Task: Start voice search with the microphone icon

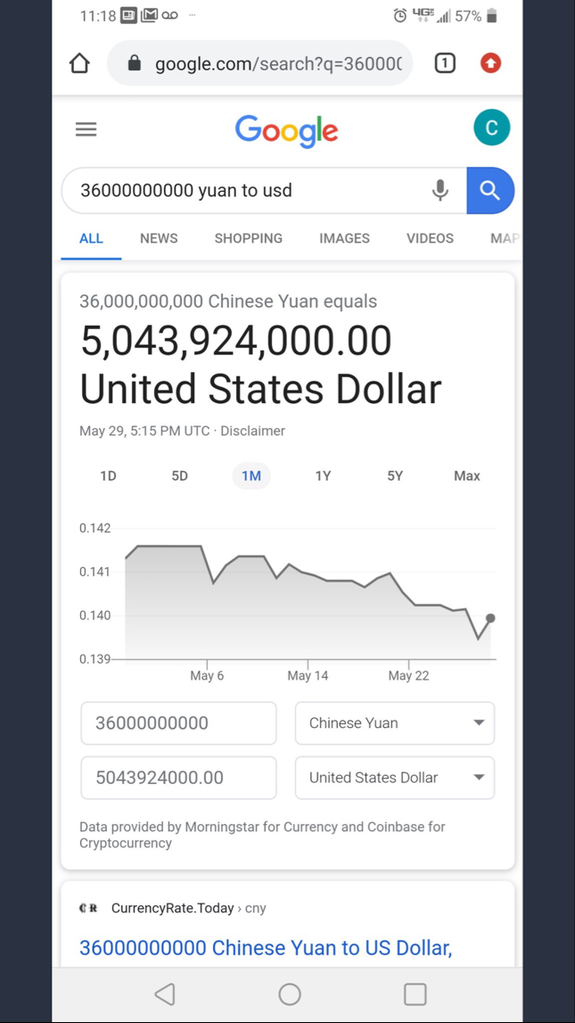Action: [x=441, y=191]
